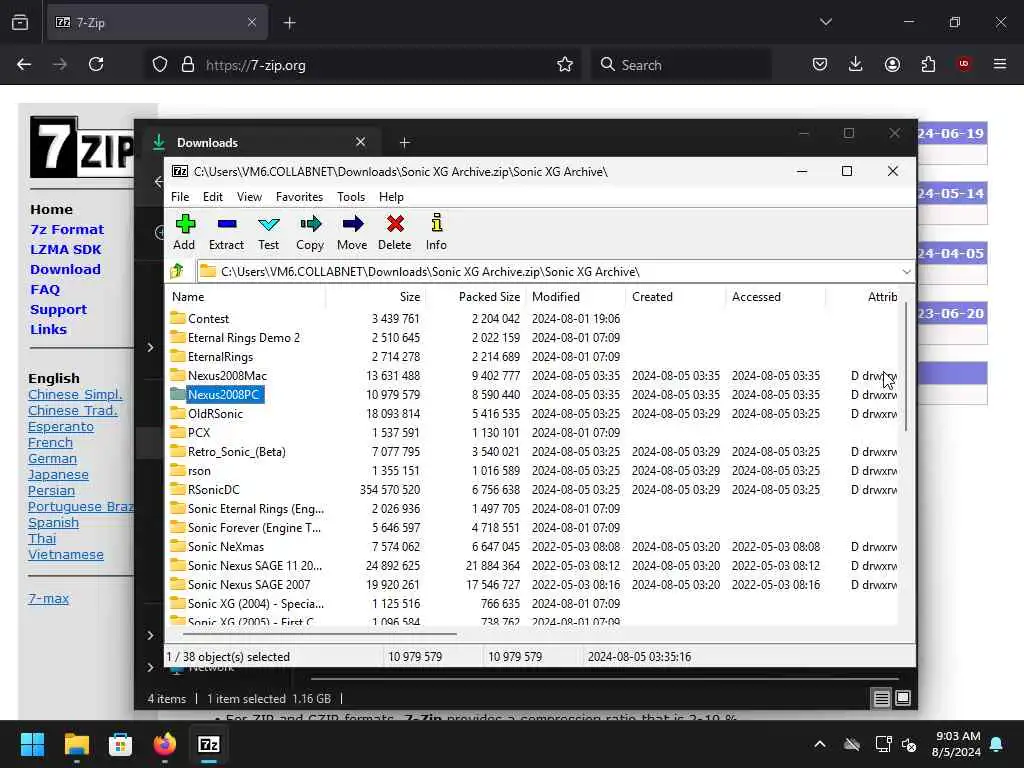Open Microsoft Store from the taskbar

coord(120,744)
